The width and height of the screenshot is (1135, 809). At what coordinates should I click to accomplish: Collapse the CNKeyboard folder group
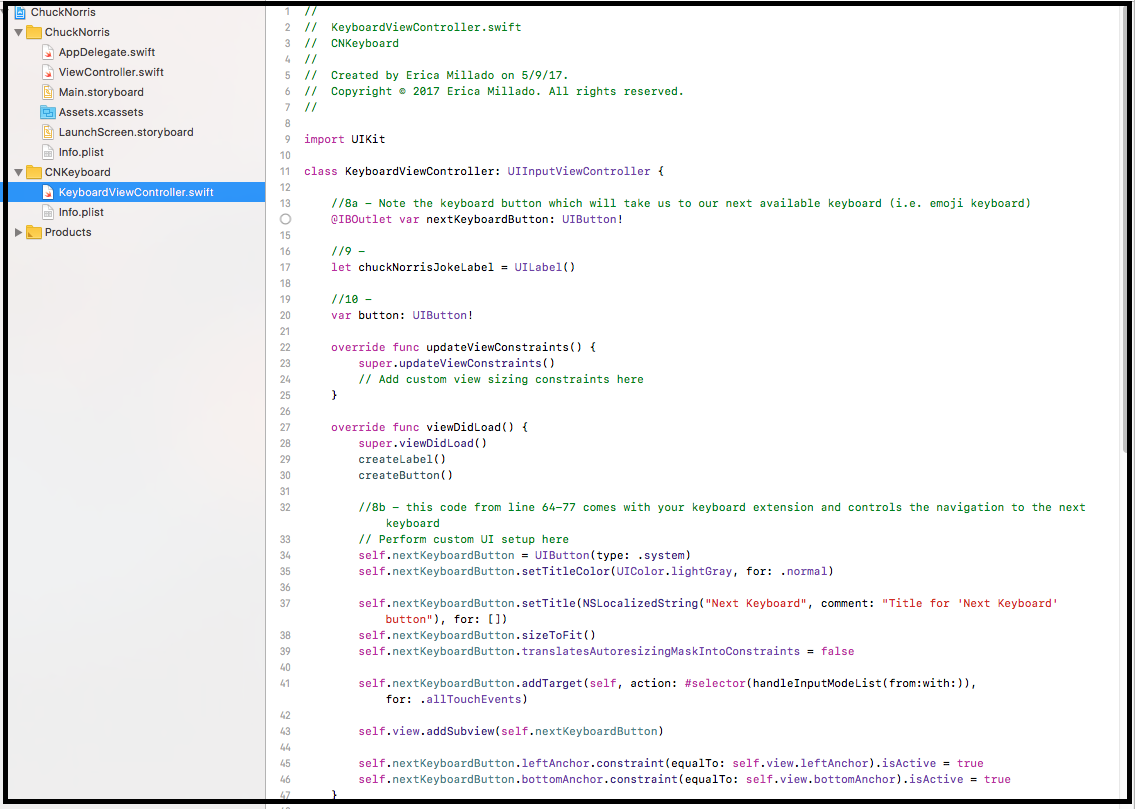point(19,172)
